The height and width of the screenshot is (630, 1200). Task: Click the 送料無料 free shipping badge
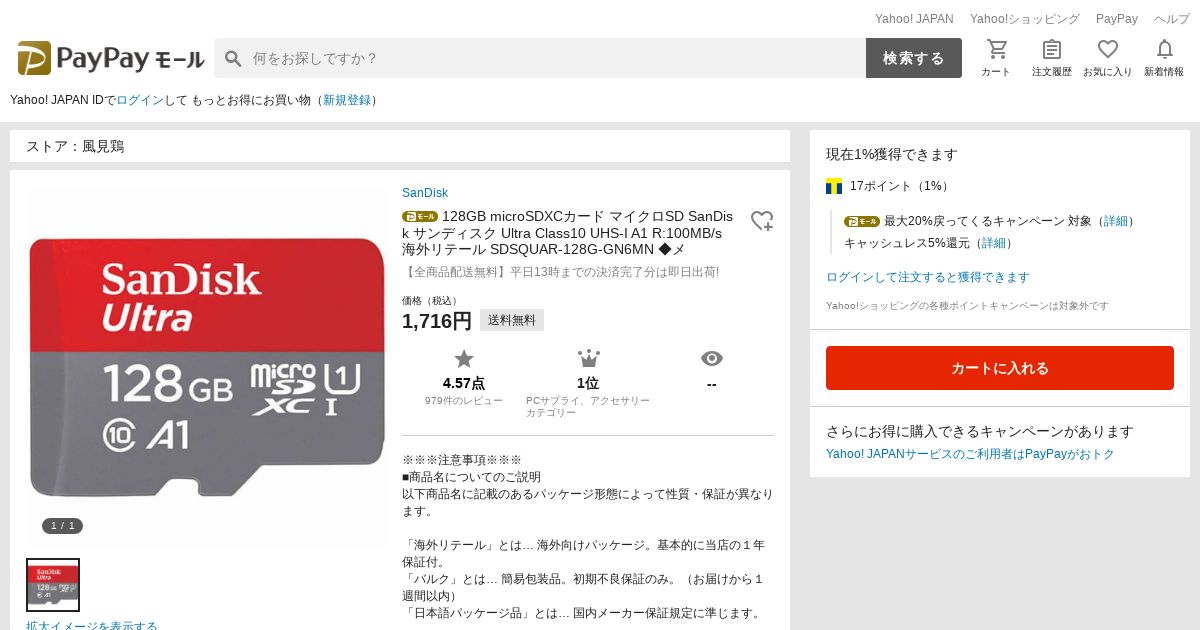512,320
